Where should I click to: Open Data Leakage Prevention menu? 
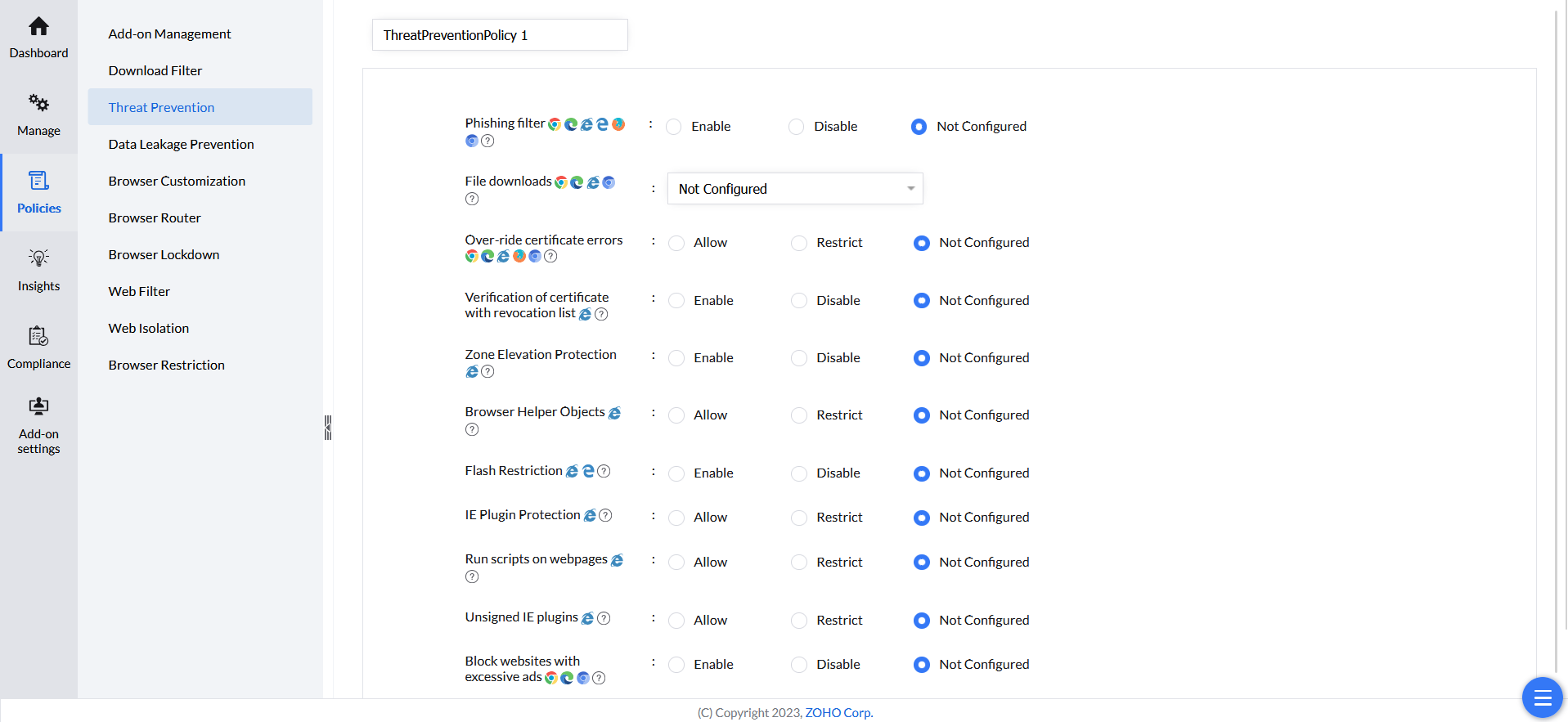pos(181,144)
